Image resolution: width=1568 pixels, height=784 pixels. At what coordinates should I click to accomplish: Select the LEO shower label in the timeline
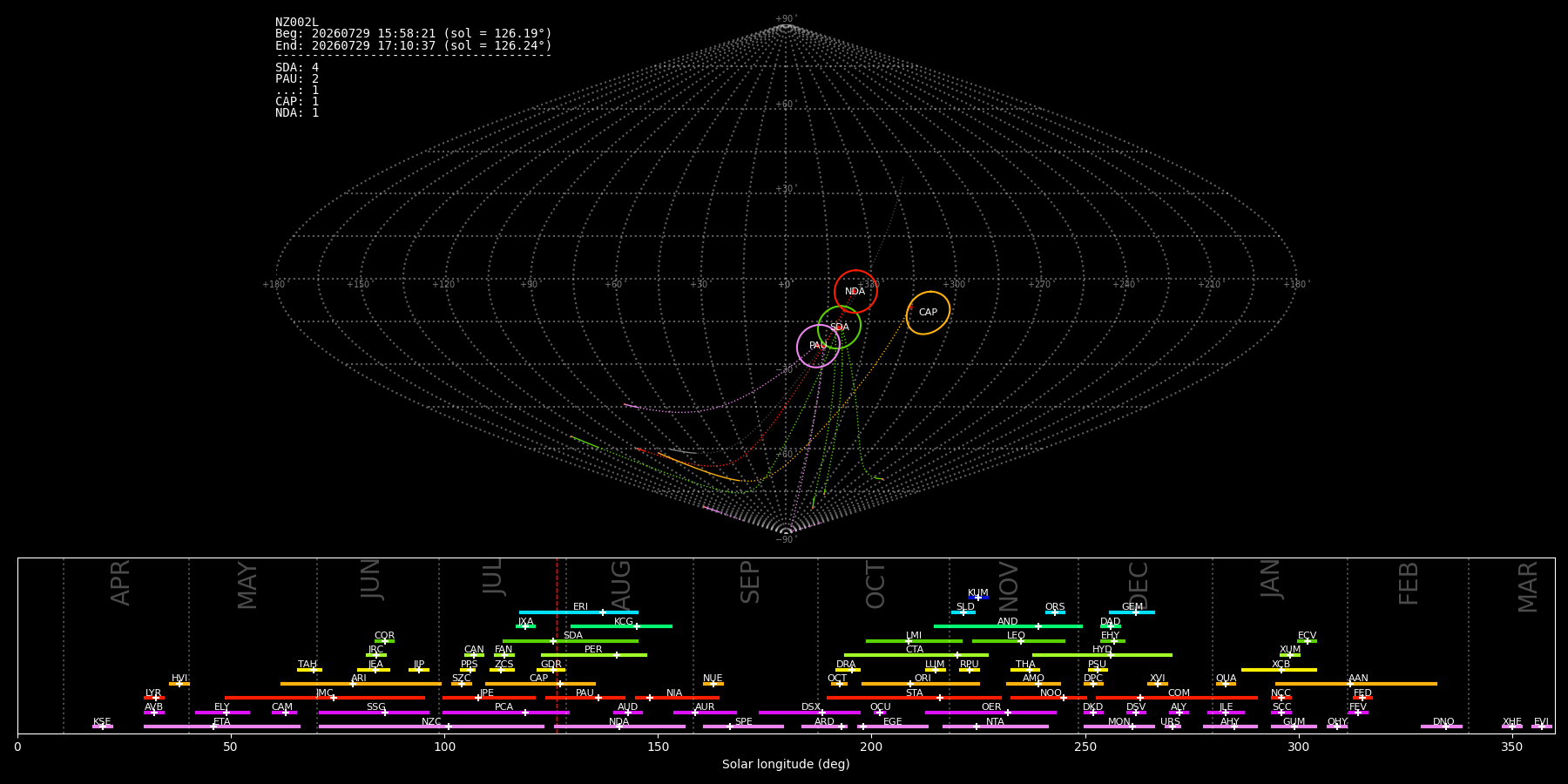pyautogui.click(x=1016, y=636)
